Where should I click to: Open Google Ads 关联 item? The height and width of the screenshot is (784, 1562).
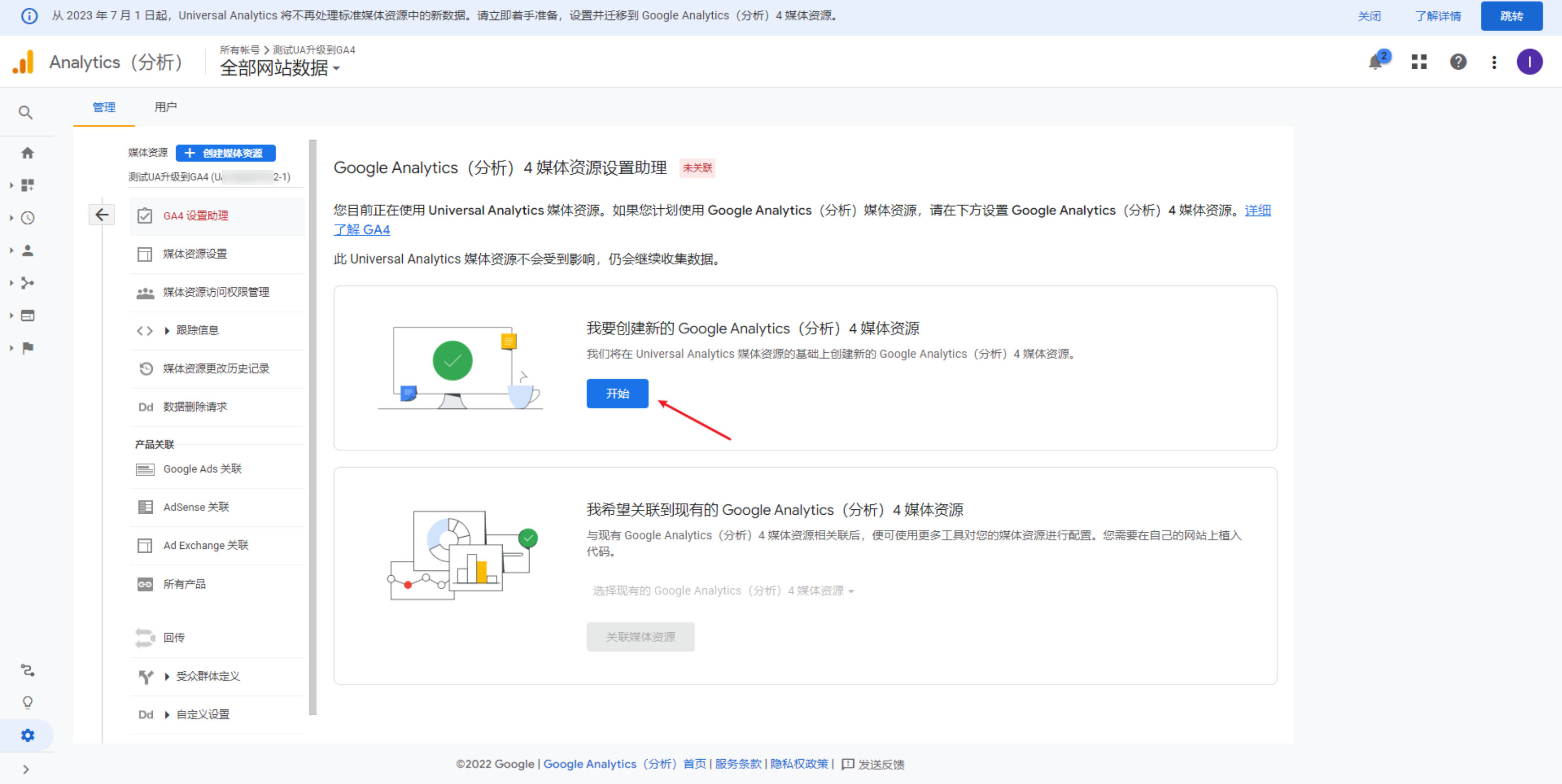(216, 469)
